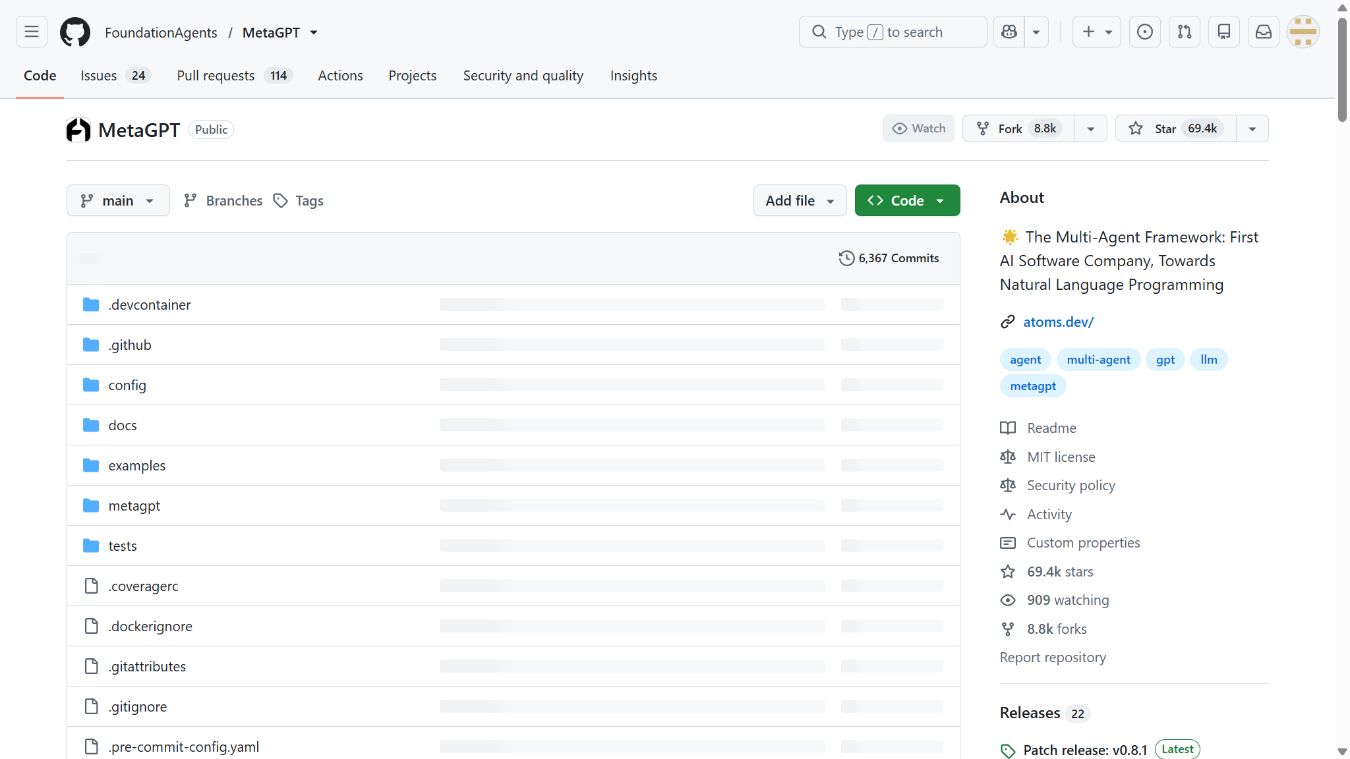
Task: Focus the Type / to search field
Action: 893,32
